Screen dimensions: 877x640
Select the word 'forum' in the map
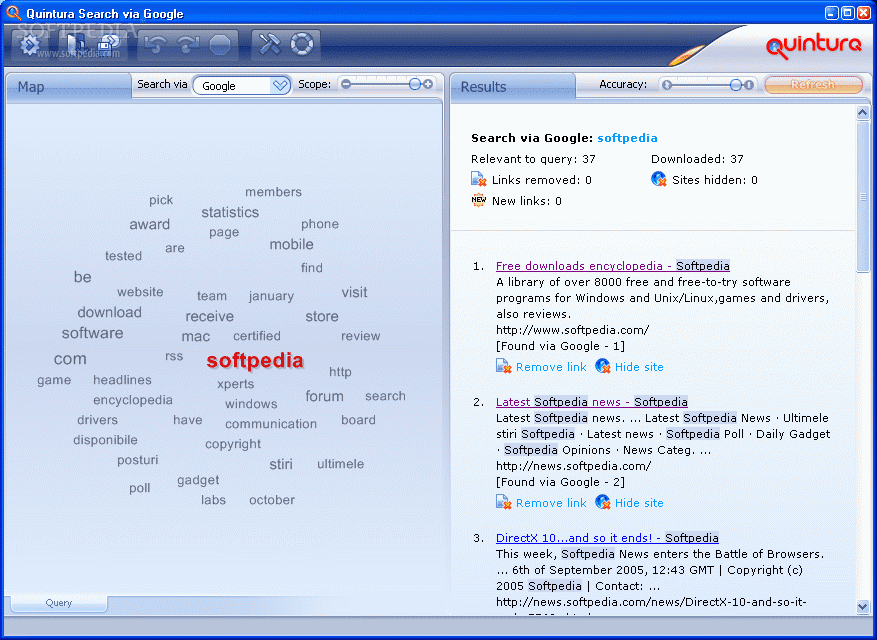click(x=324, y=396)
